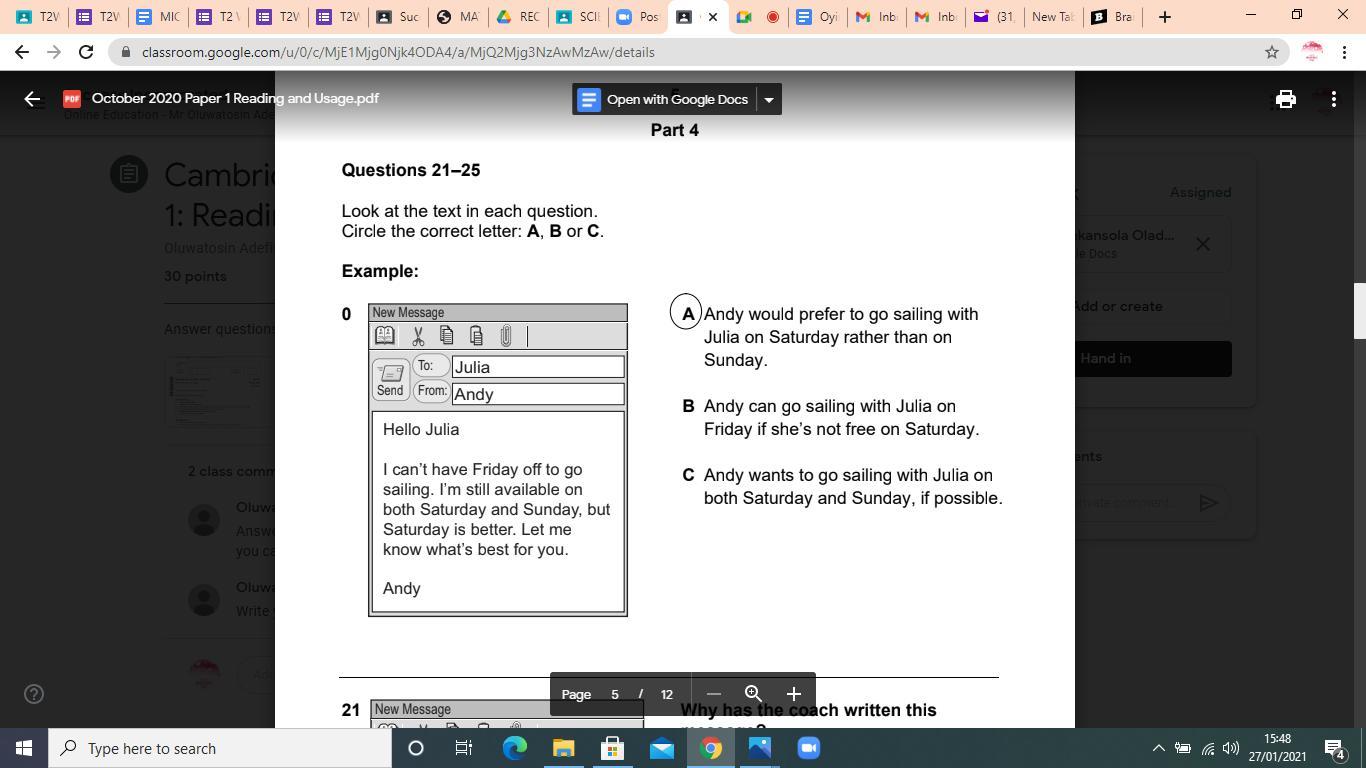Click the question 21 prompt about the coach

[808, 714]
